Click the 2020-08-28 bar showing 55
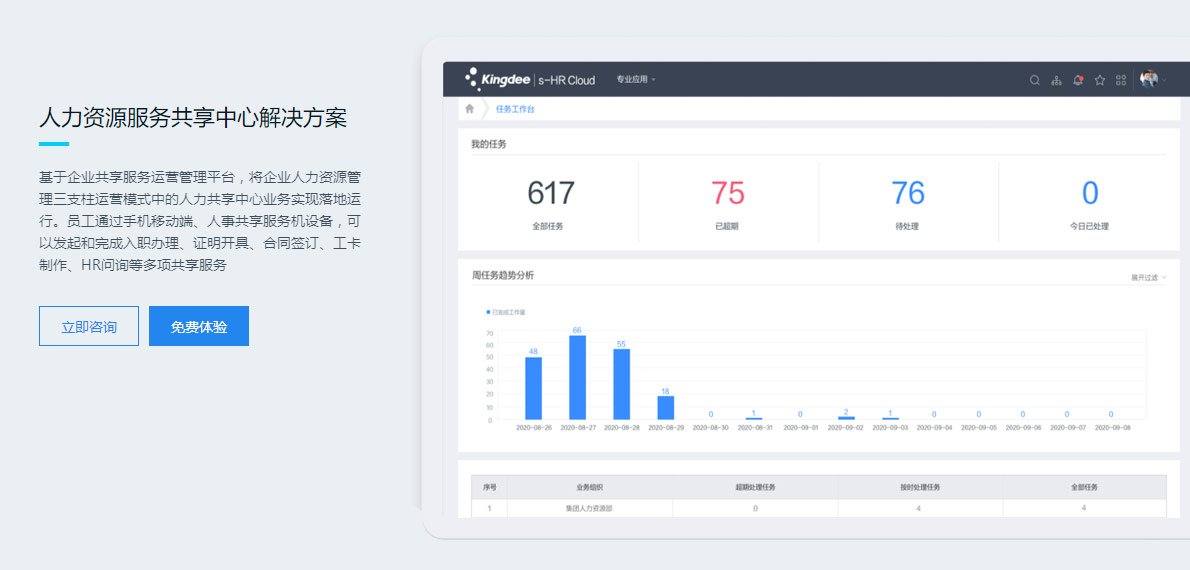Viewport: 1190px width, 570px height. click(622, 384)
